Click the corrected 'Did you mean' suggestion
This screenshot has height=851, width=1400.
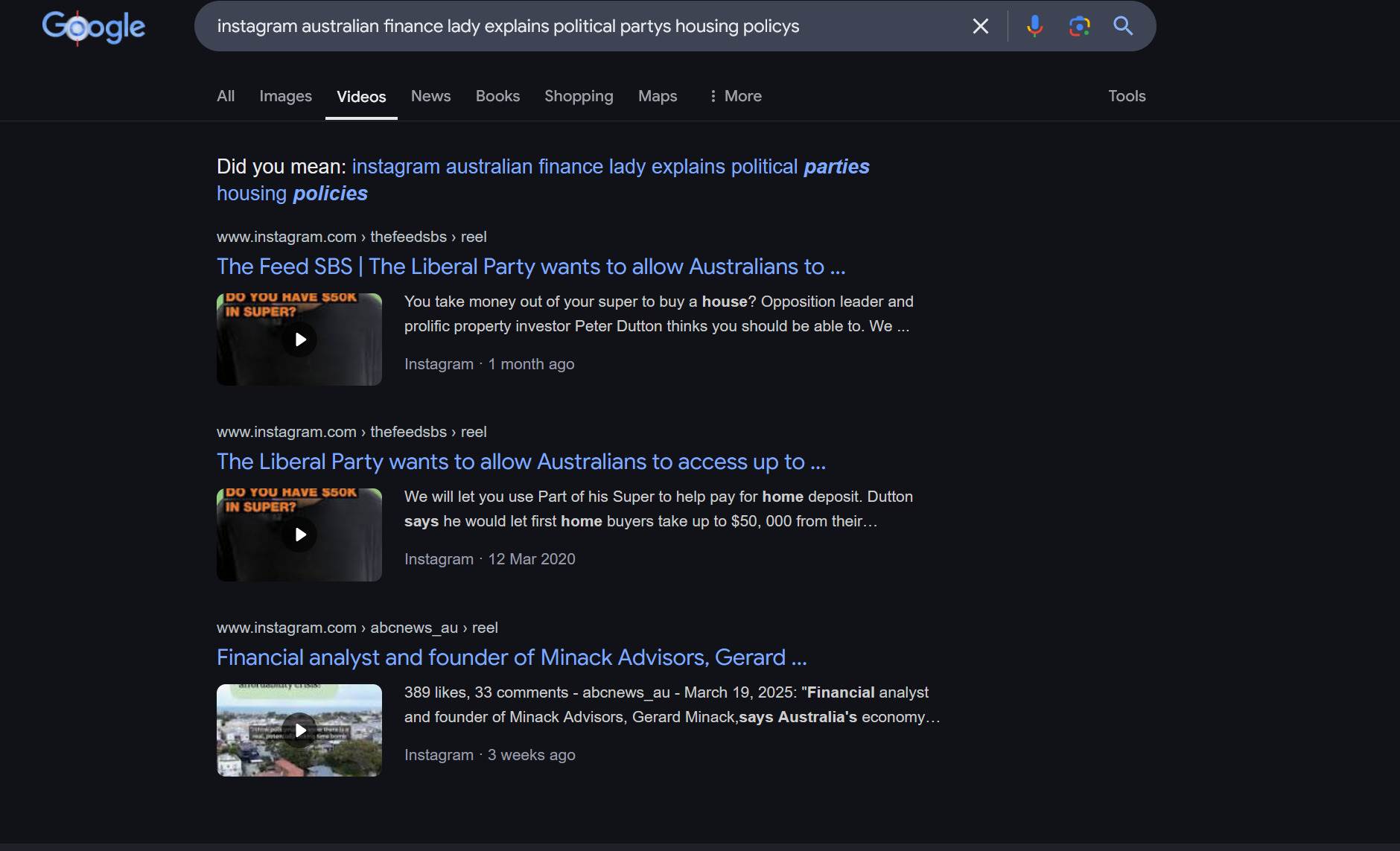tap(609, 167)
